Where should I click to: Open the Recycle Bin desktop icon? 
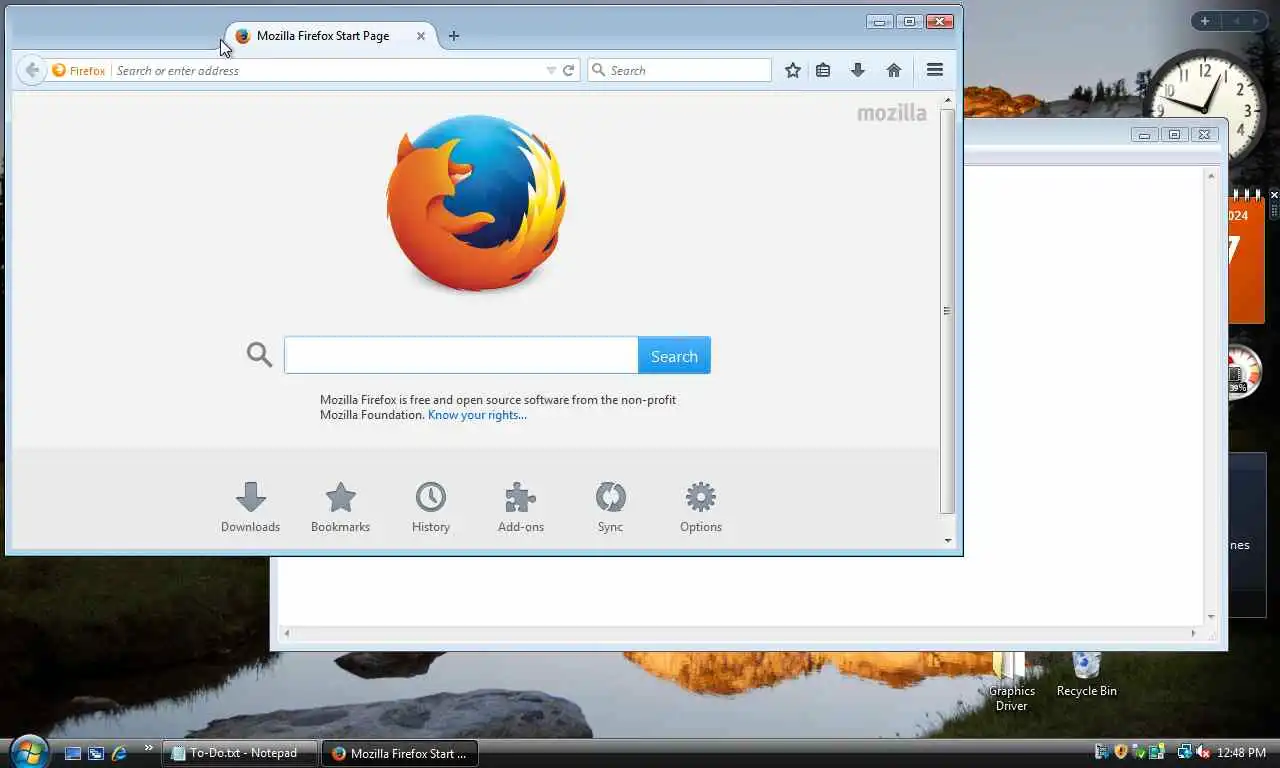[1087, 675]
